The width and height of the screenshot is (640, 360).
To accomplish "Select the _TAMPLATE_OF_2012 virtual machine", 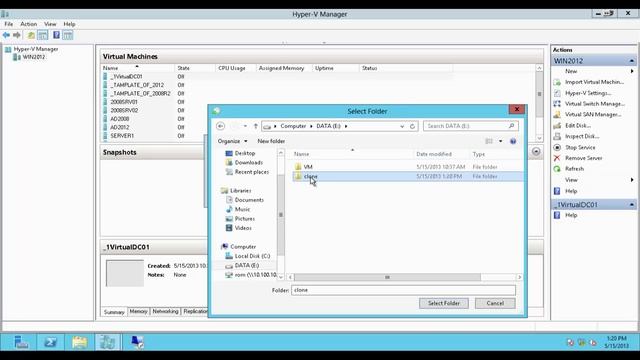I will [137, 85].
